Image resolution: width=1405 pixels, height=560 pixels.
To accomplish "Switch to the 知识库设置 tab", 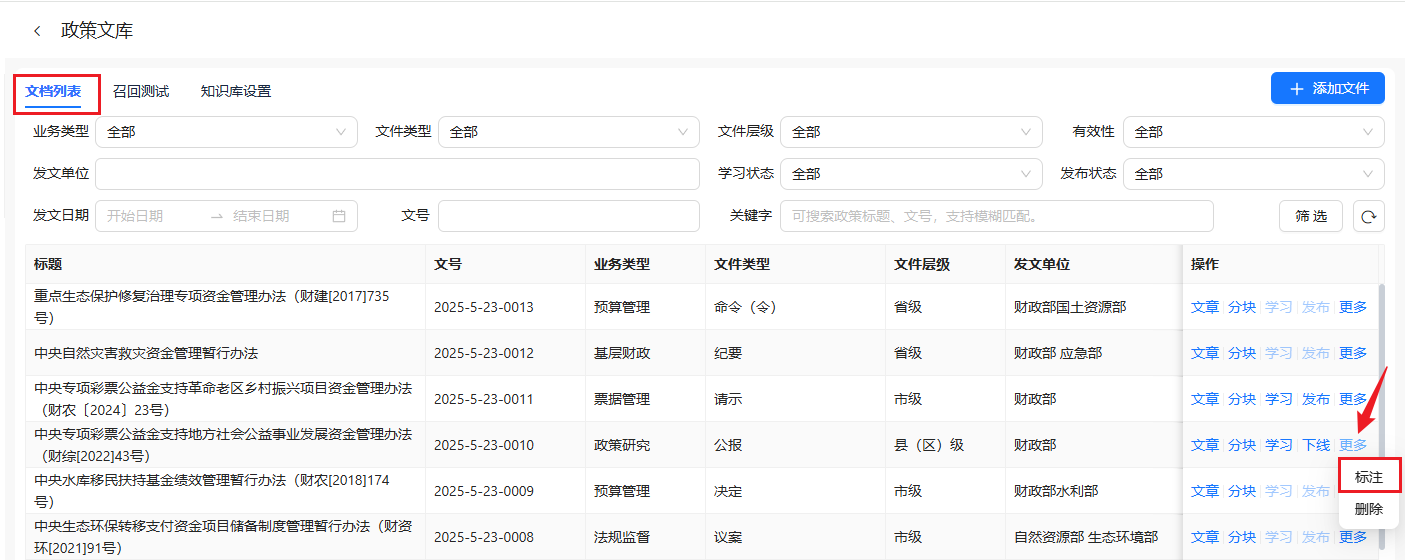I will click(235, 92).
